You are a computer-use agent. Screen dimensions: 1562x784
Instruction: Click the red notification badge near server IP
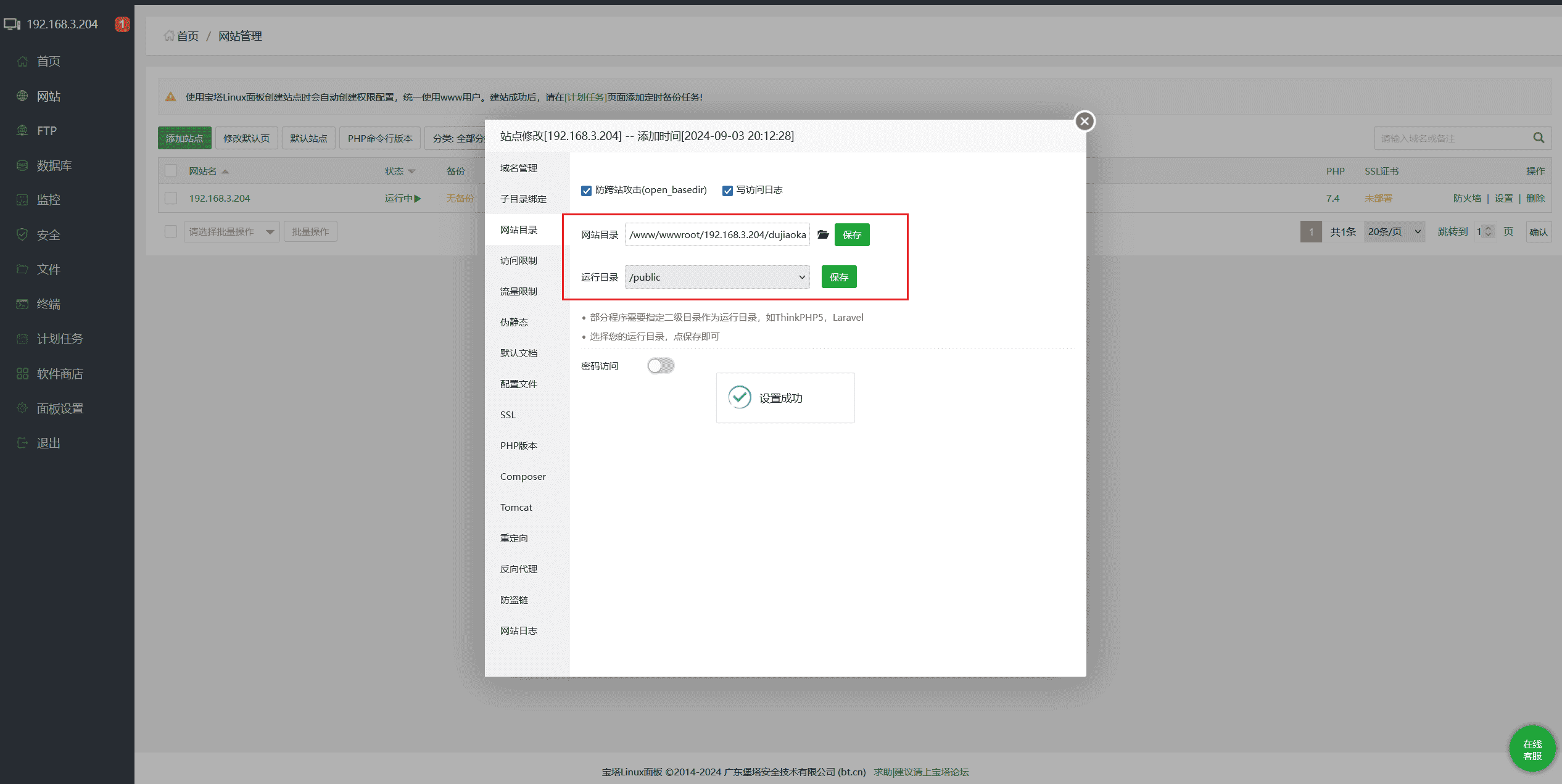click(122, 24)
